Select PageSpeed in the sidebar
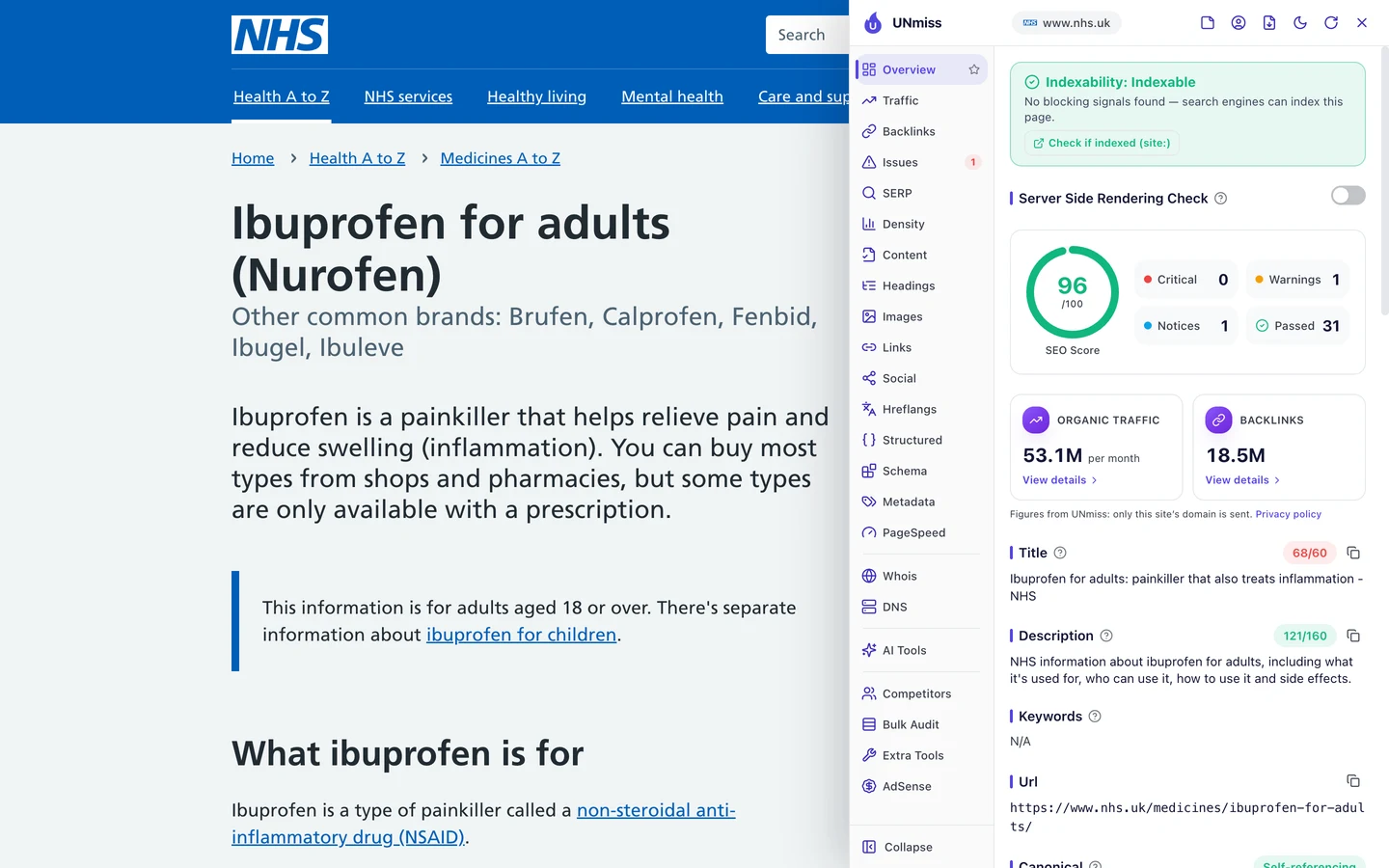The image size is (1389, 868). point(921,532)
